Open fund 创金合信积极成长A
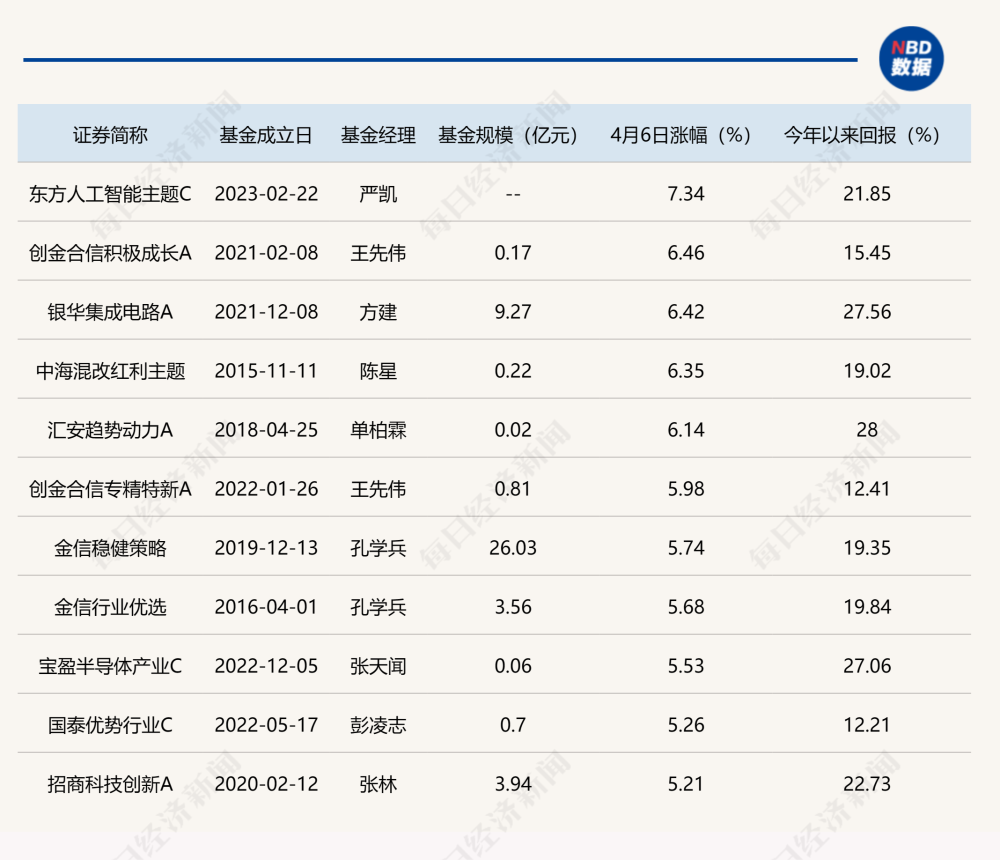The image size is (1000, 860). [110, 253]
